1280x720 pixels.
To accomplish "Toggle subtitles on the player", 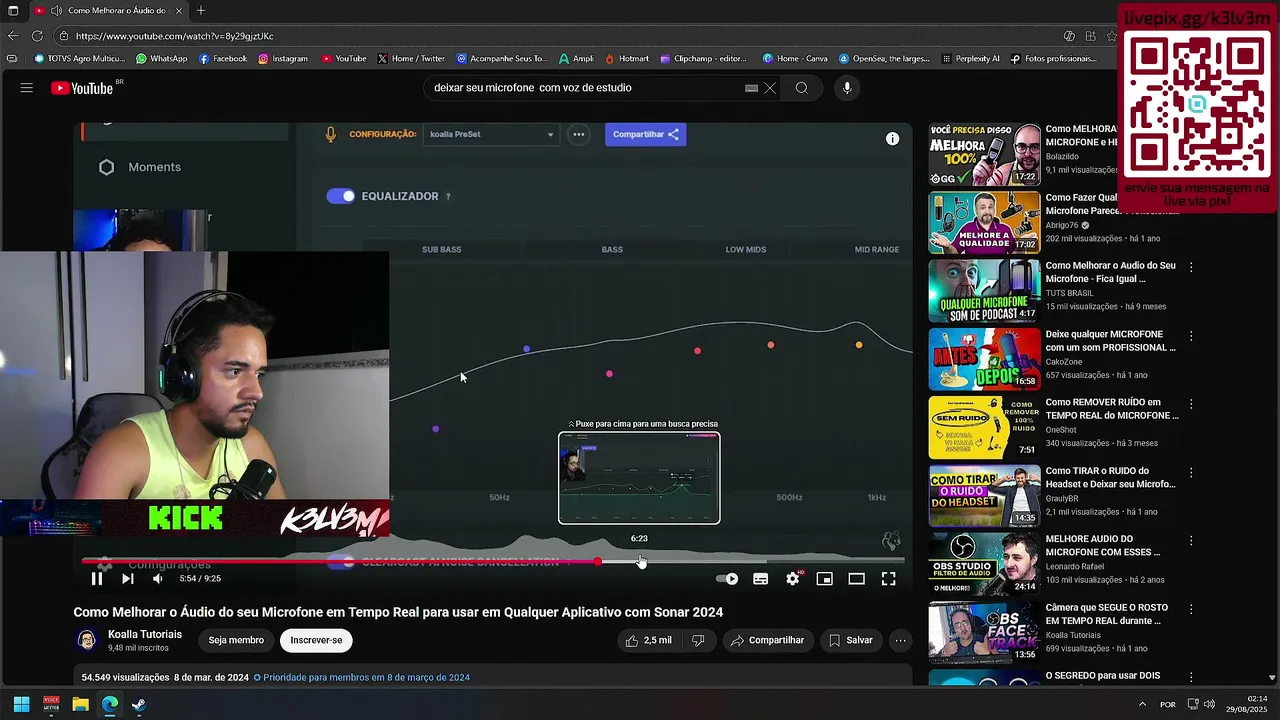I will tap(760, 579).
